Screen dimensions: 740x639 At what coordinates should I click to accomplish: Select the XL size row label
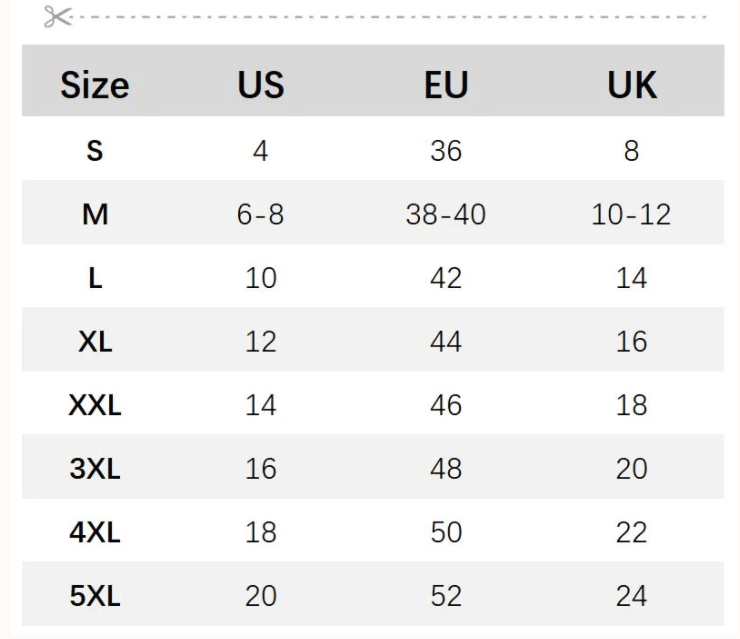(95, 342)
